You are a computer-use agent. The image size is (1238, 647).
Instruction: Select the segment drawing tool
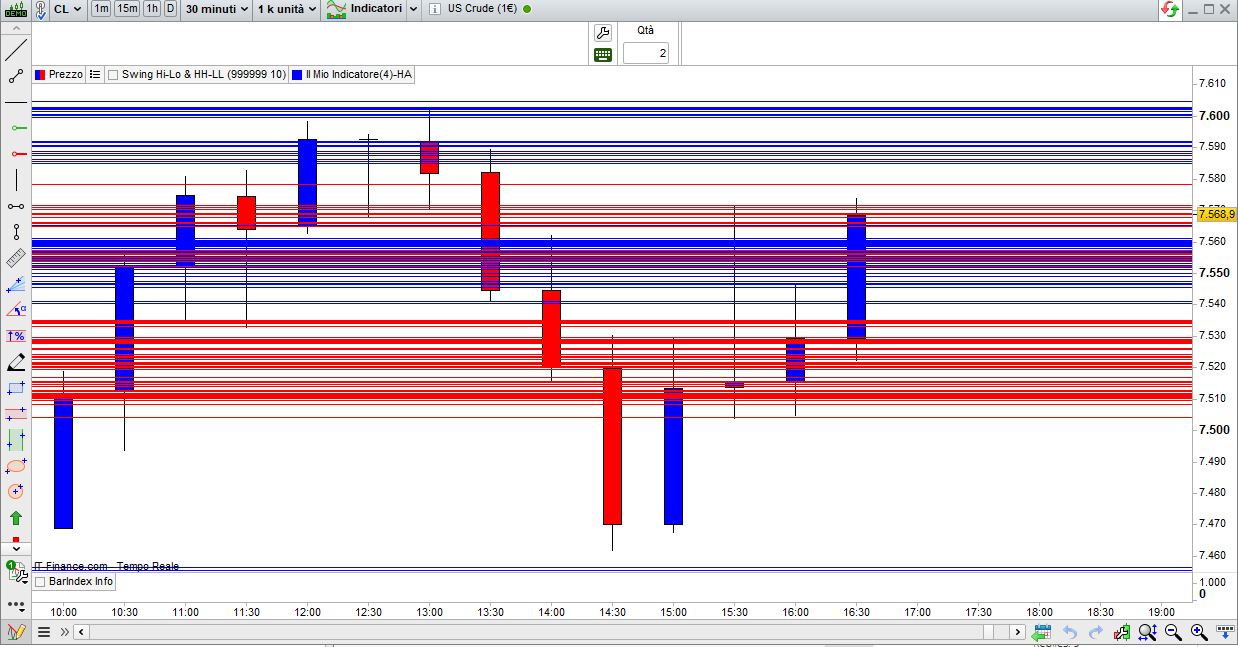15,76
